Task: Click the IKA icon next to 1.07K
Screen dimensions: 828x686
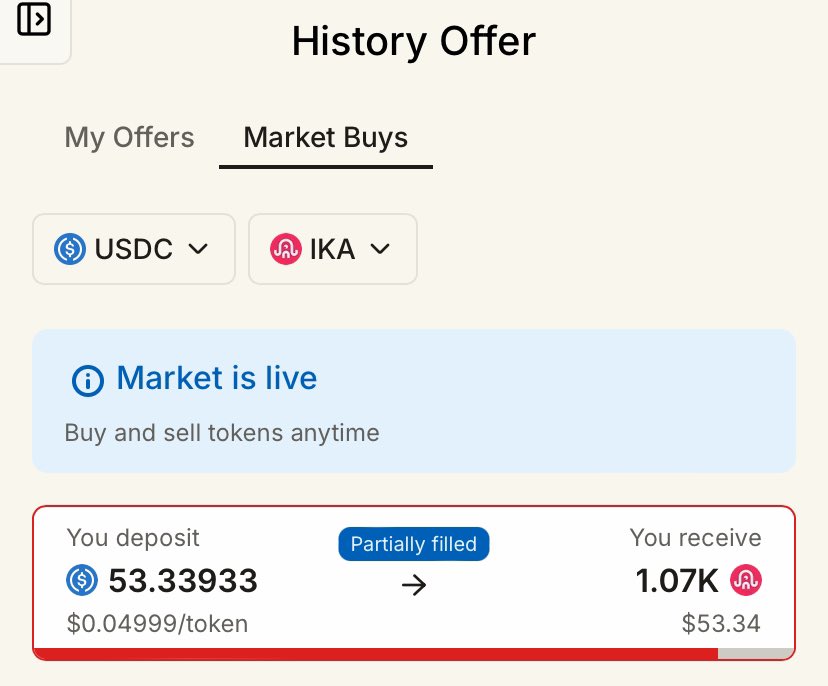Action: (746, 580)
